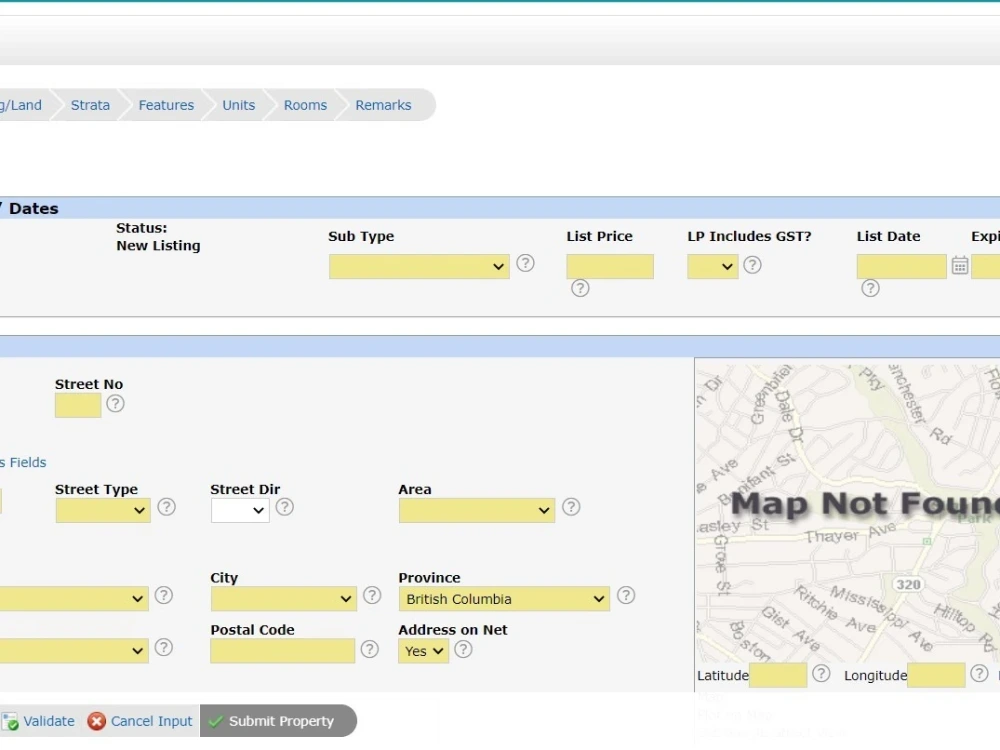The image size is (1000, 750).
Task: Click inside the List Price field
Action: (x=610, y=266)
